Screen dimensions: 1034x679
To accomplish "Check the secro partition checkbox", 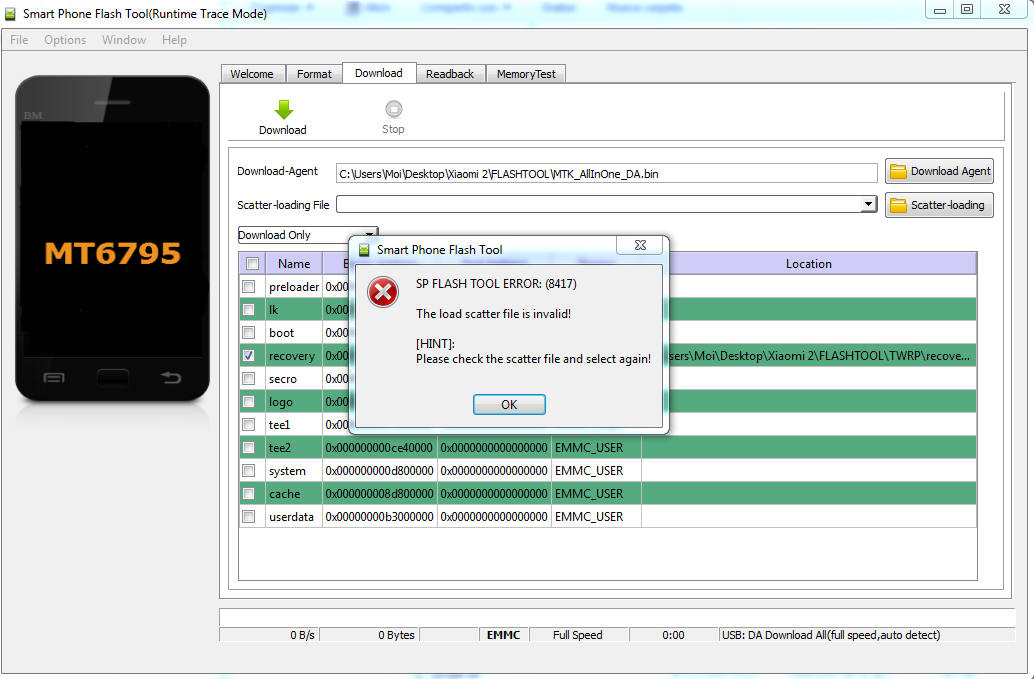I will pyautogui.click(x=249, y=379).
